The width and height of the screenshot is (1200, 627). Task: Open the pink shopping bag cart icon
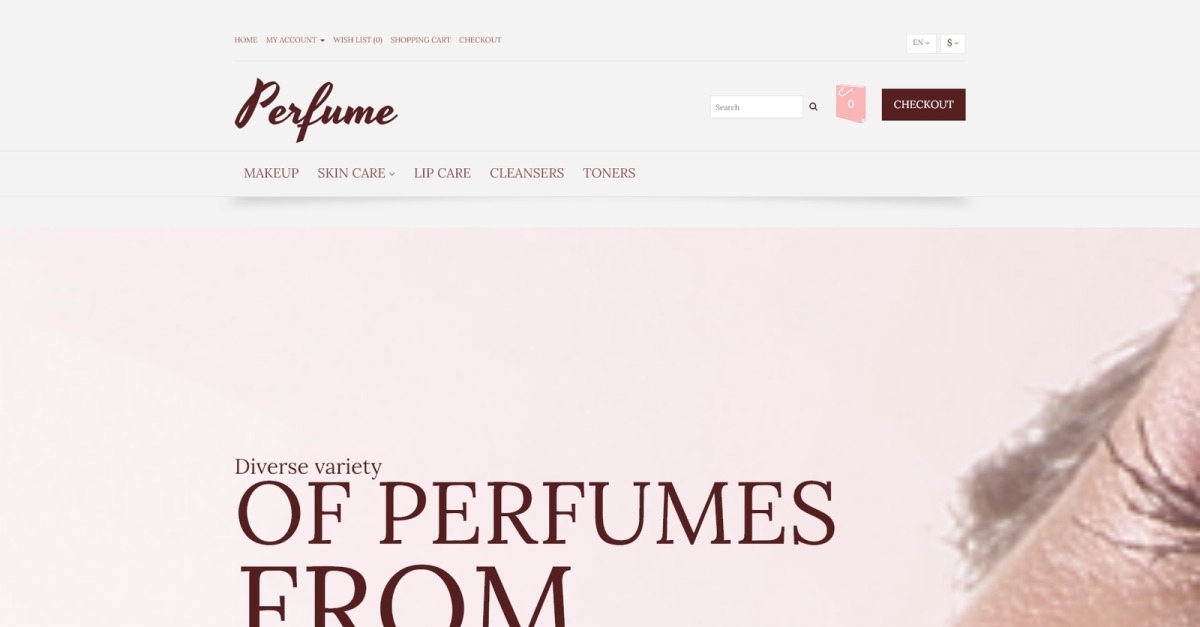pos(850,104)
